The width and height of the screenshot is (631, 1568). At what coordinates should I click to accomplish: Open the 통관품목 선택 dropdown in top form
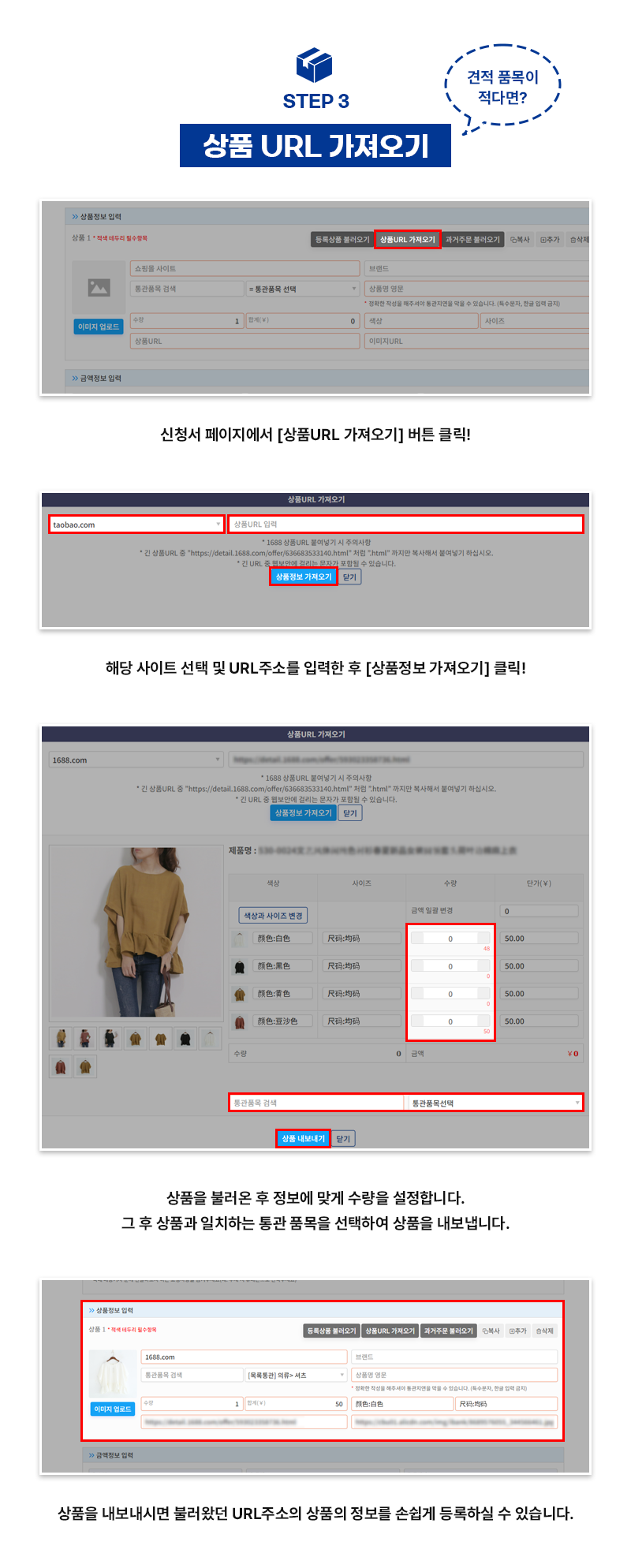[x=303, y=289]
